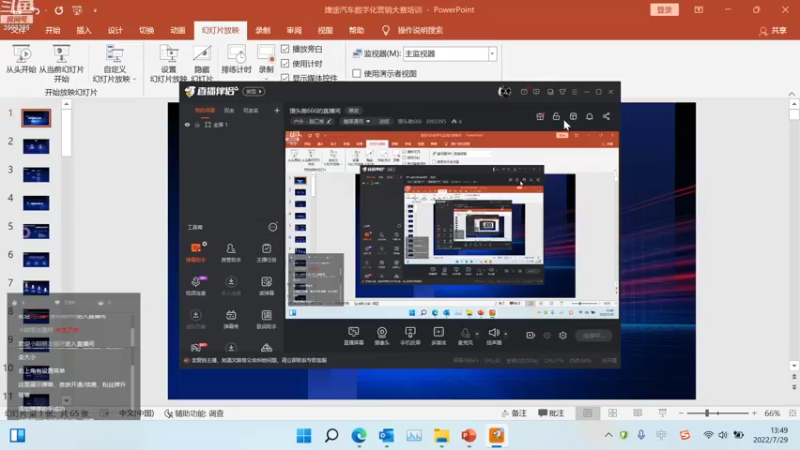This screenshot has height=450, width=800.
Task: Select slide 4 thumbnail
Action: (x=36, y=203)
